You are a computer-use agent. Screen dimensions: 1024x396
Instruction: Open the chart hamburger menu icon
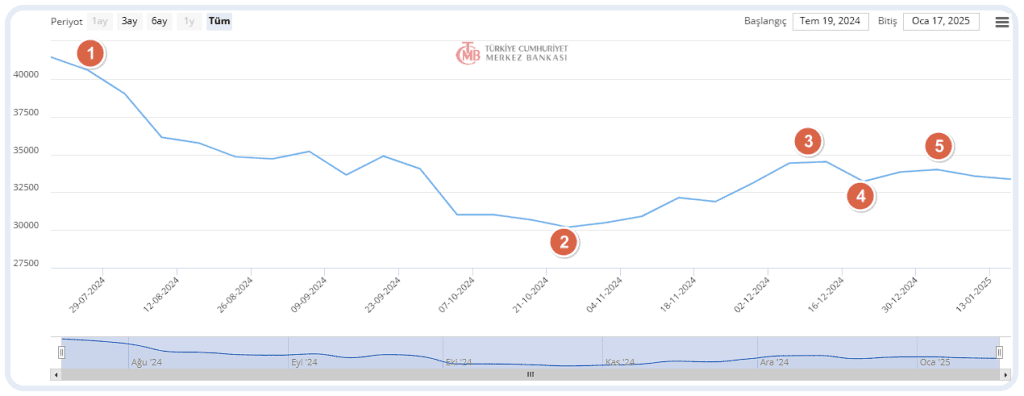[1002, 22]
